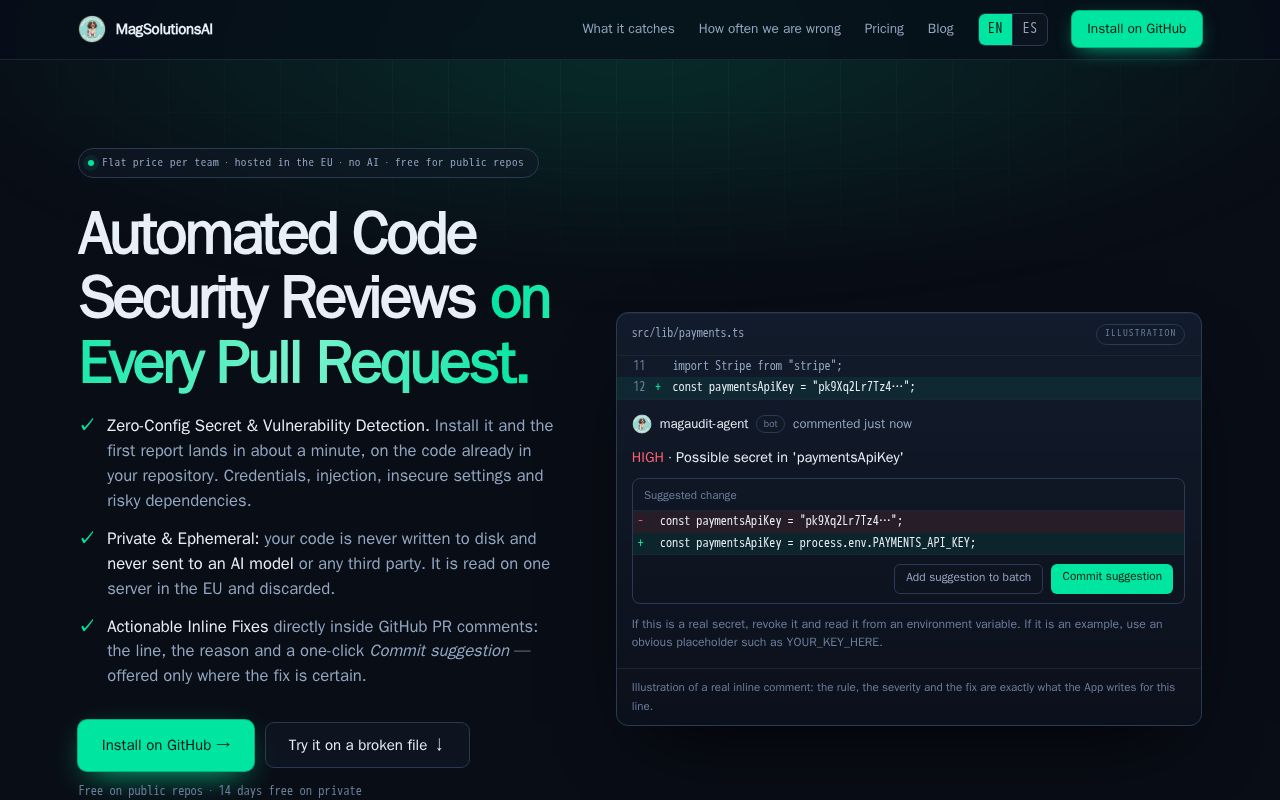Click the "bot" badge beside magaudit-agent
Image resolution: width=1280 pixels, height=800 pixels.
pyautogui.click(x=770, y=424)
